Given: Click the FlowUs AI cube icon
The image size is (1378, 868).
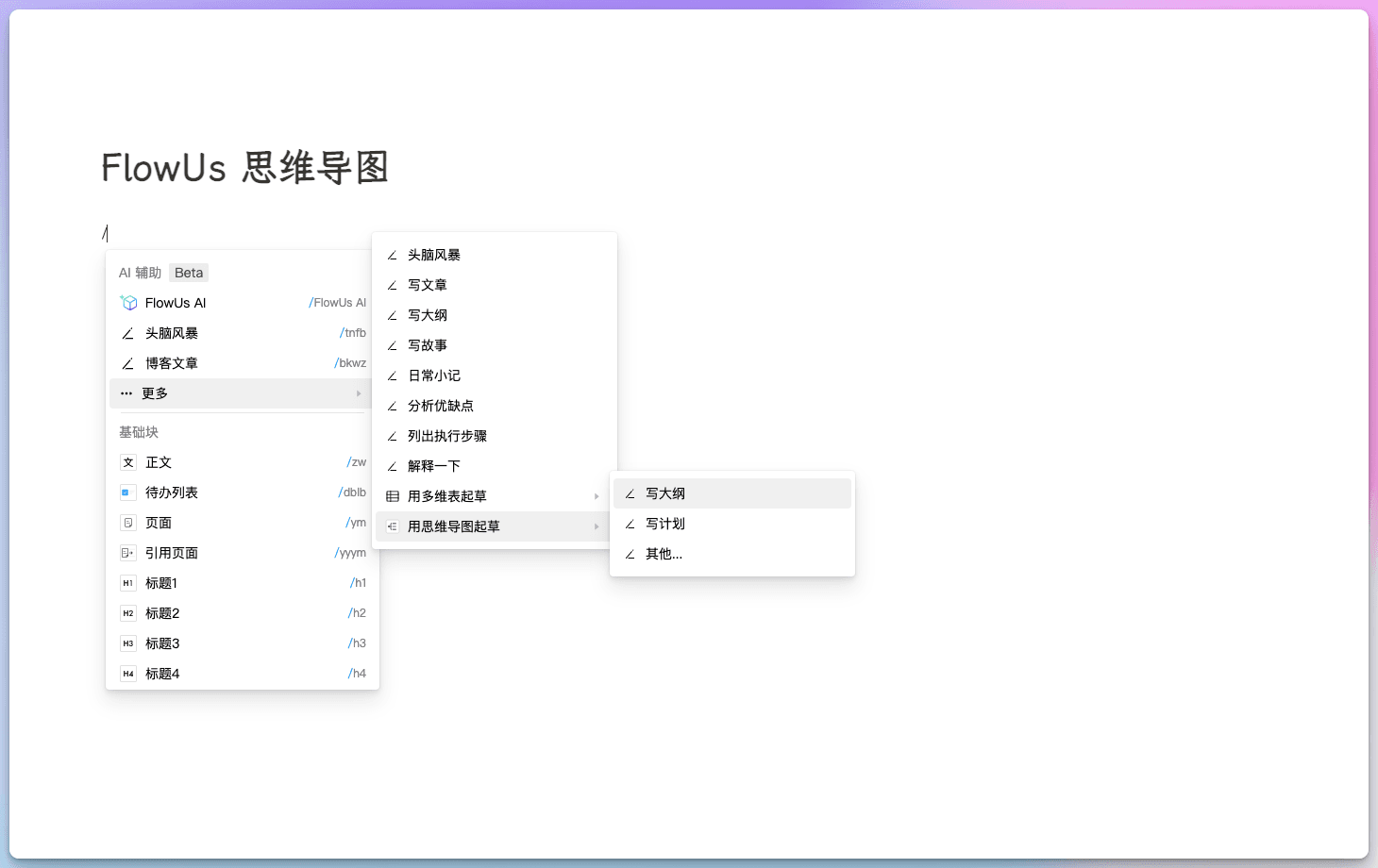Looking at the screenshot, I should [129, 303].
